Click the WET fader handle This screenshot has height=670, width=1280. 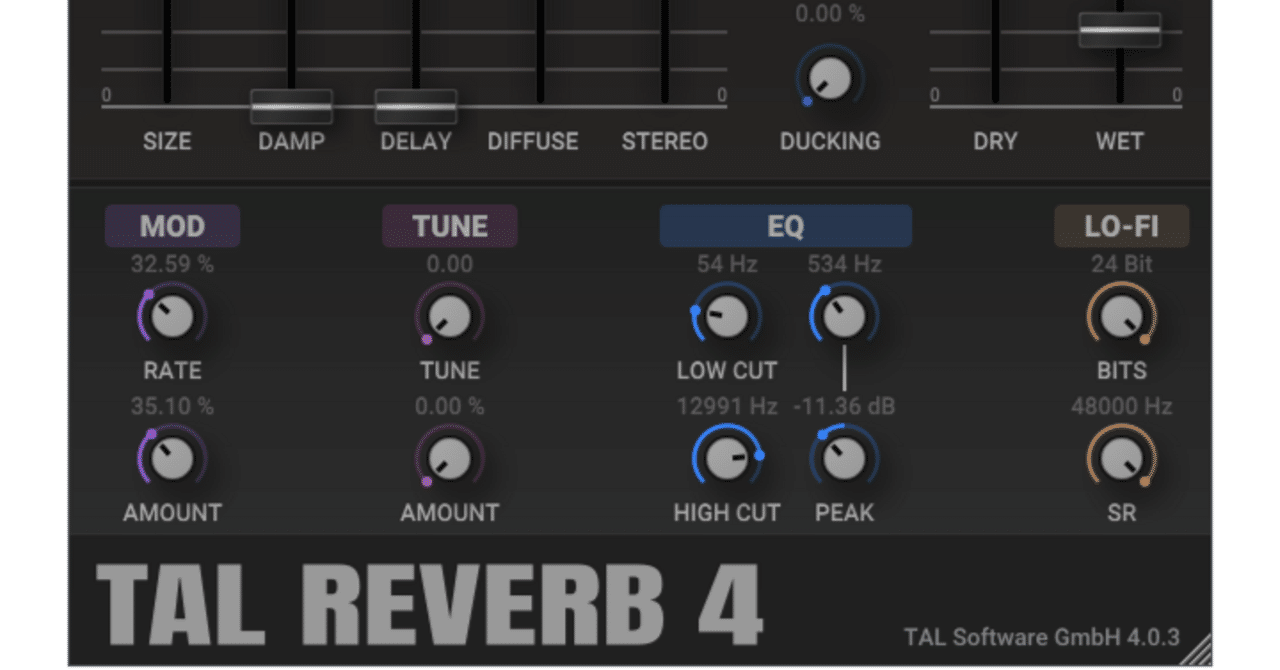1120,31
